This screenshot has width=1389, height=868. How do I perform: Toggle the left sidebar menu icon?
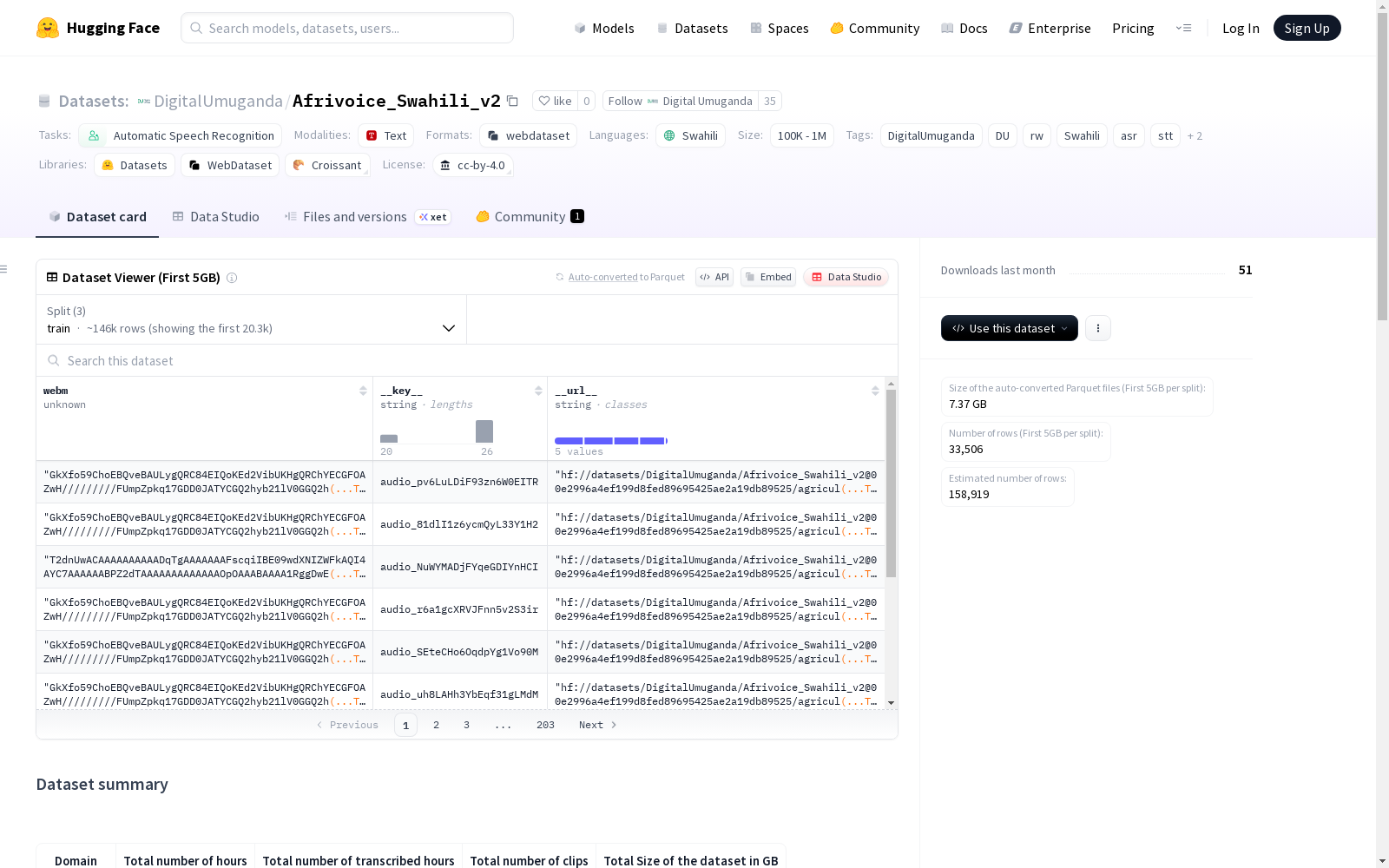[3, 269]
